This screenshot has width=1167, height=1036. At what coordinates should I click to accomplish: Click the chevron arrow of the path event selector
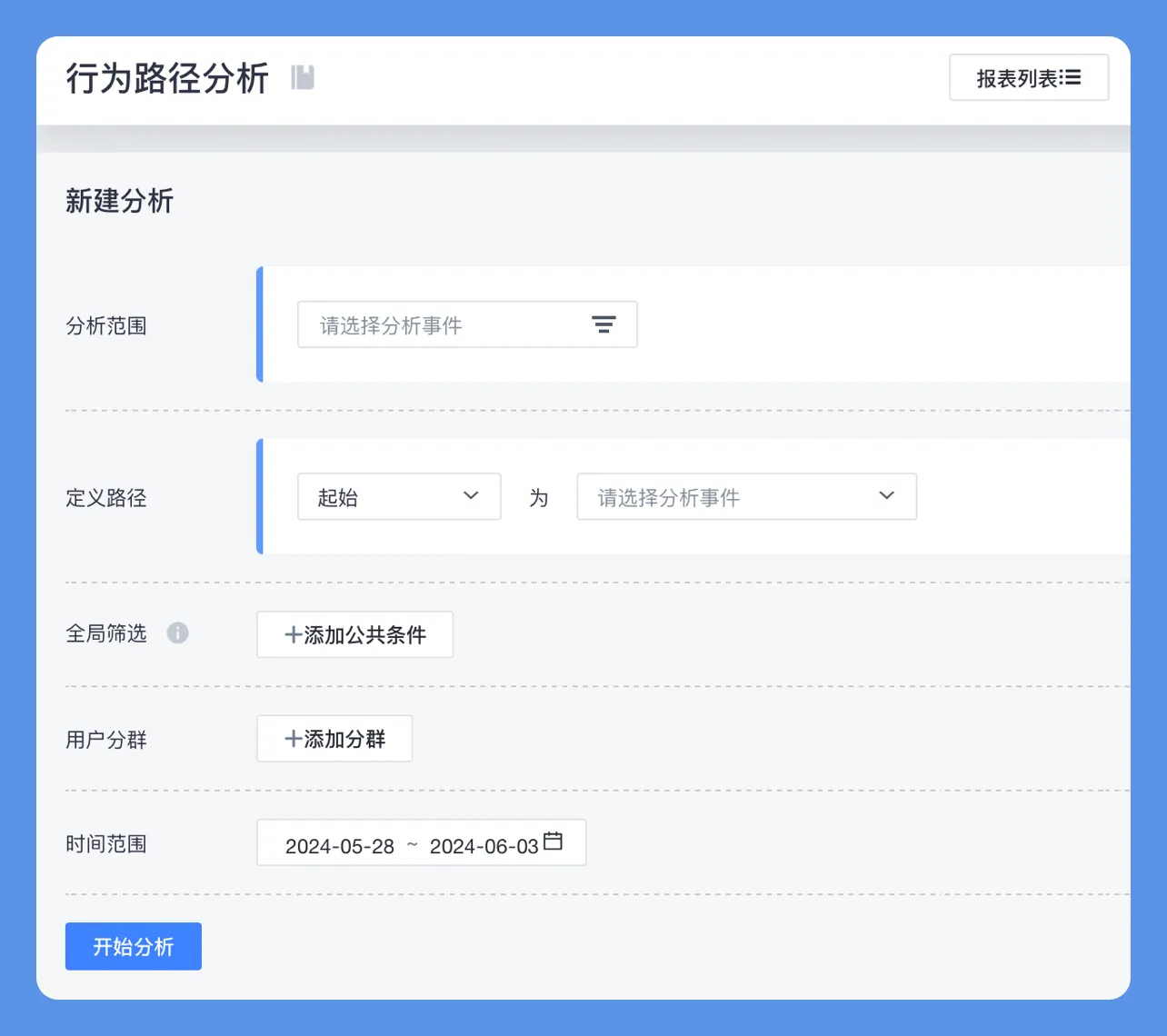pyautogui.click(x=887, y=496)
